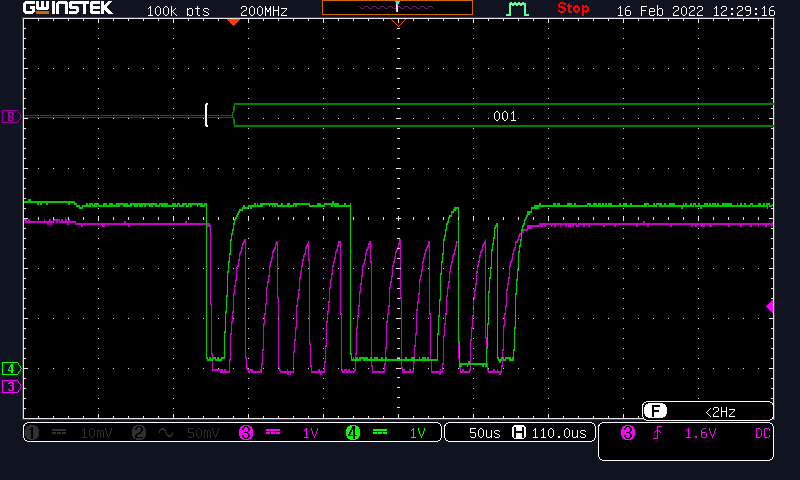Click the date and time readout
This screenshot has height=480, width=800.
[x=696, y=11]
